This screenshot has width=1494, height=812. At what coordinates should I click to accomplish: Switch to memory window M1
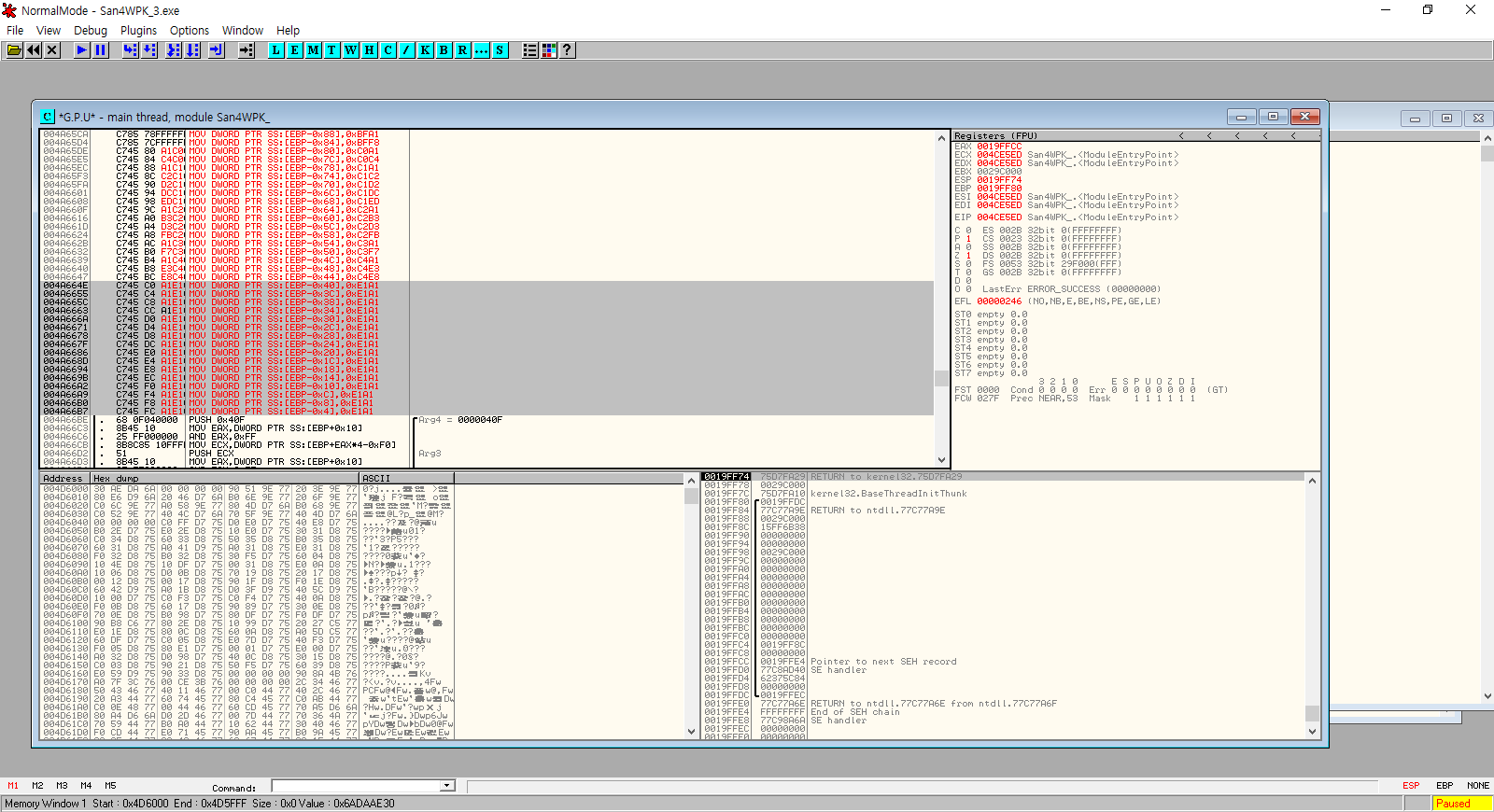(13, 786)
